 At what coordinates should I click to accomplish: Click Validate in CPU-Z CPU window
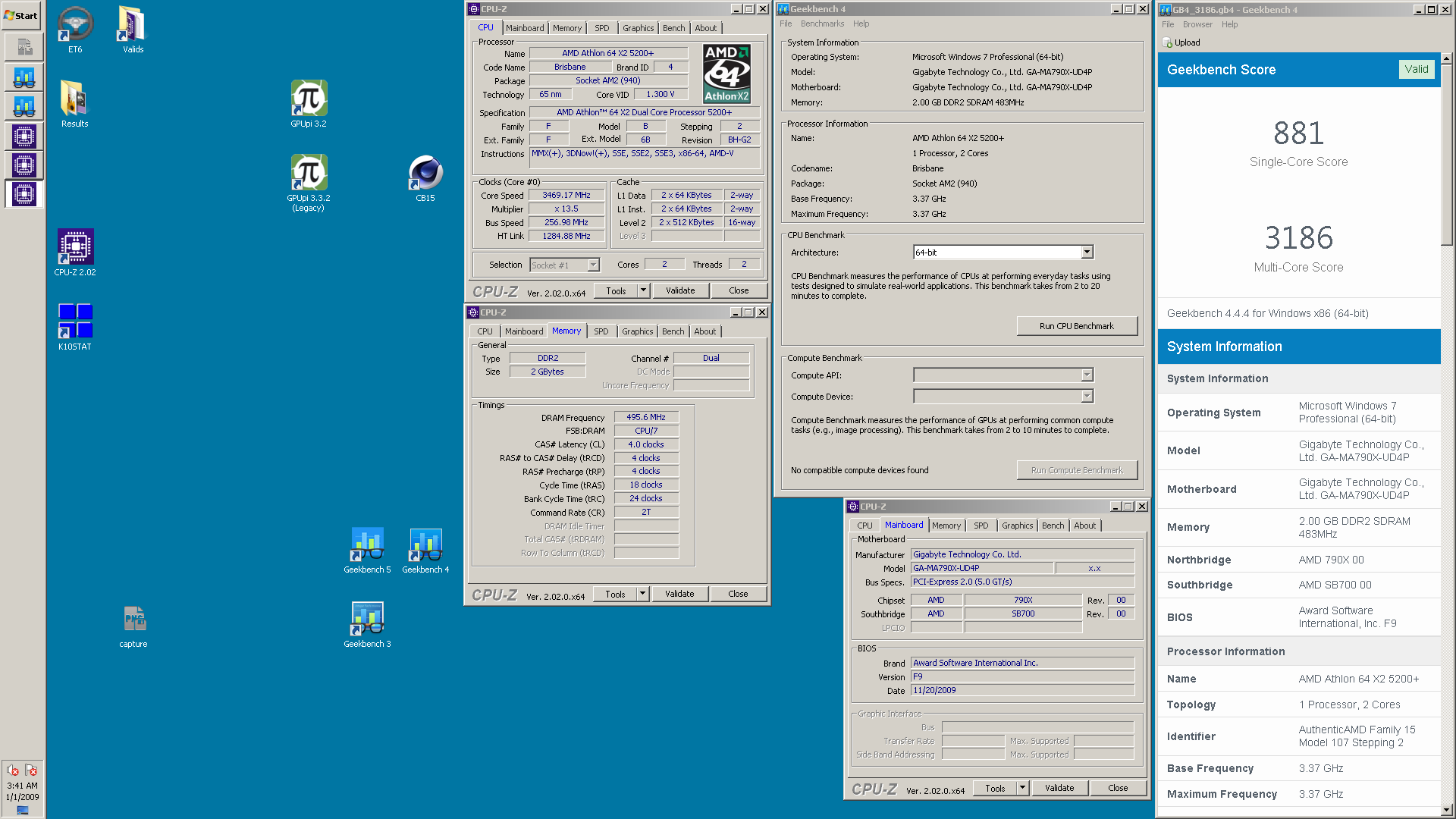click(x=680, y=290)
